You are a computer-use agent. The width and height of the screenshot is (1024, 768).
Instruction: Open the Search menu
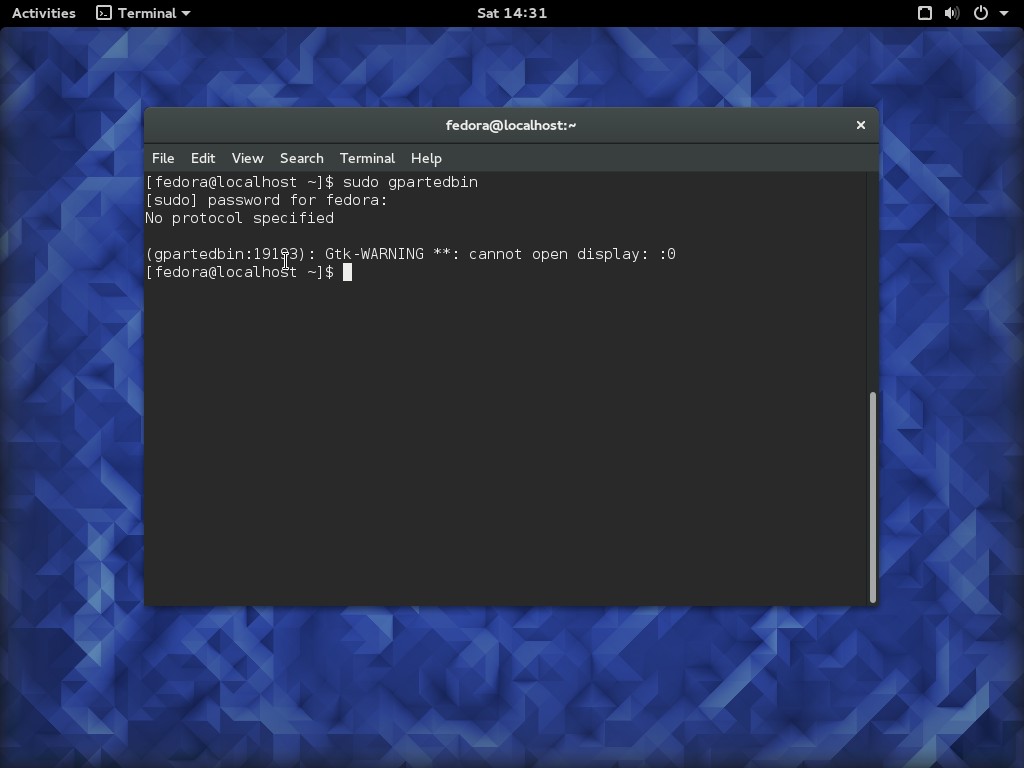pyautogui.click(x=302, y=159)
